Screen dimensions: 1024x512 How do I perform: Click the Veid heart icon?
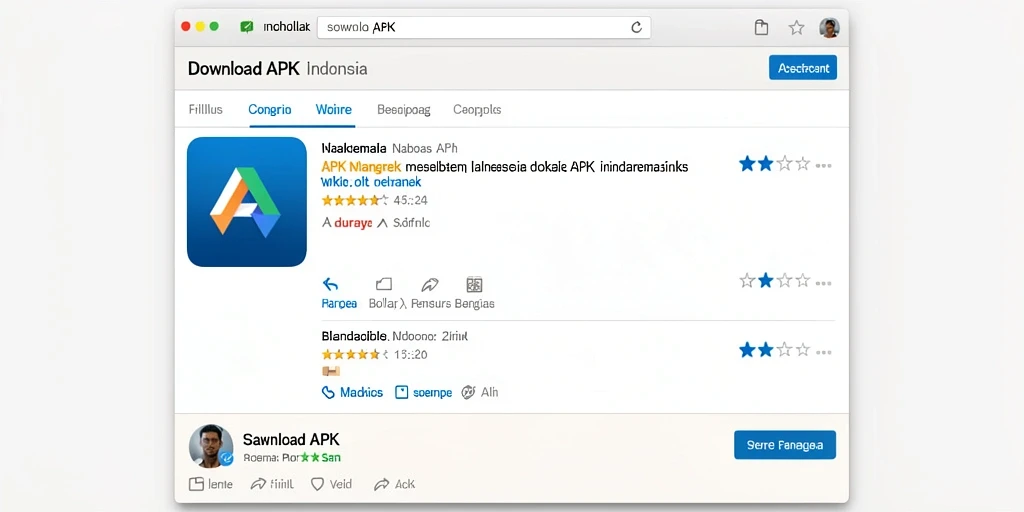point(317,484)
